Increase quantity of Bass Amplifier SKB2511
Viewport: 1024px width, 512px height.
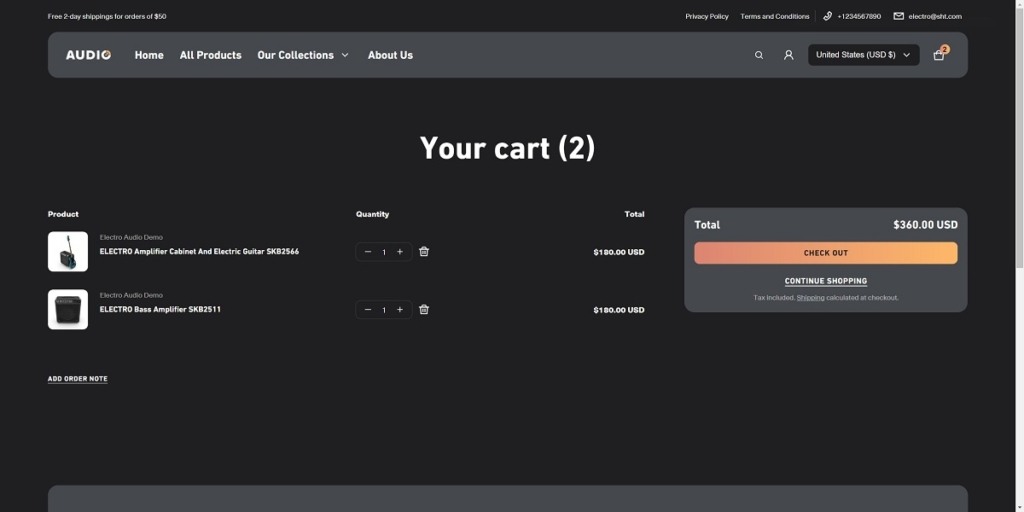pyautogui.click(x=400, y=310)
